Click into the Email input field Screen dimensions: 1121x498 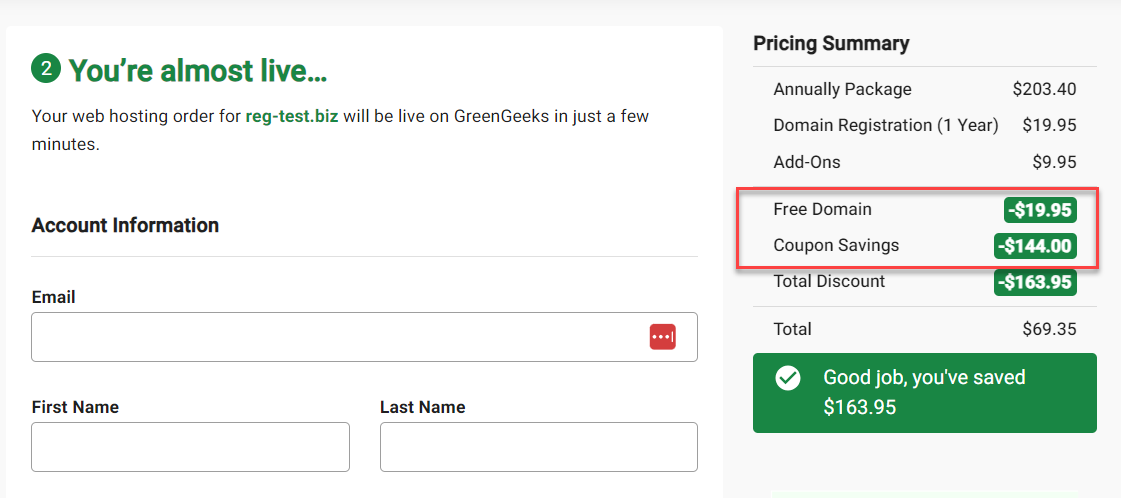pos(365,337)
